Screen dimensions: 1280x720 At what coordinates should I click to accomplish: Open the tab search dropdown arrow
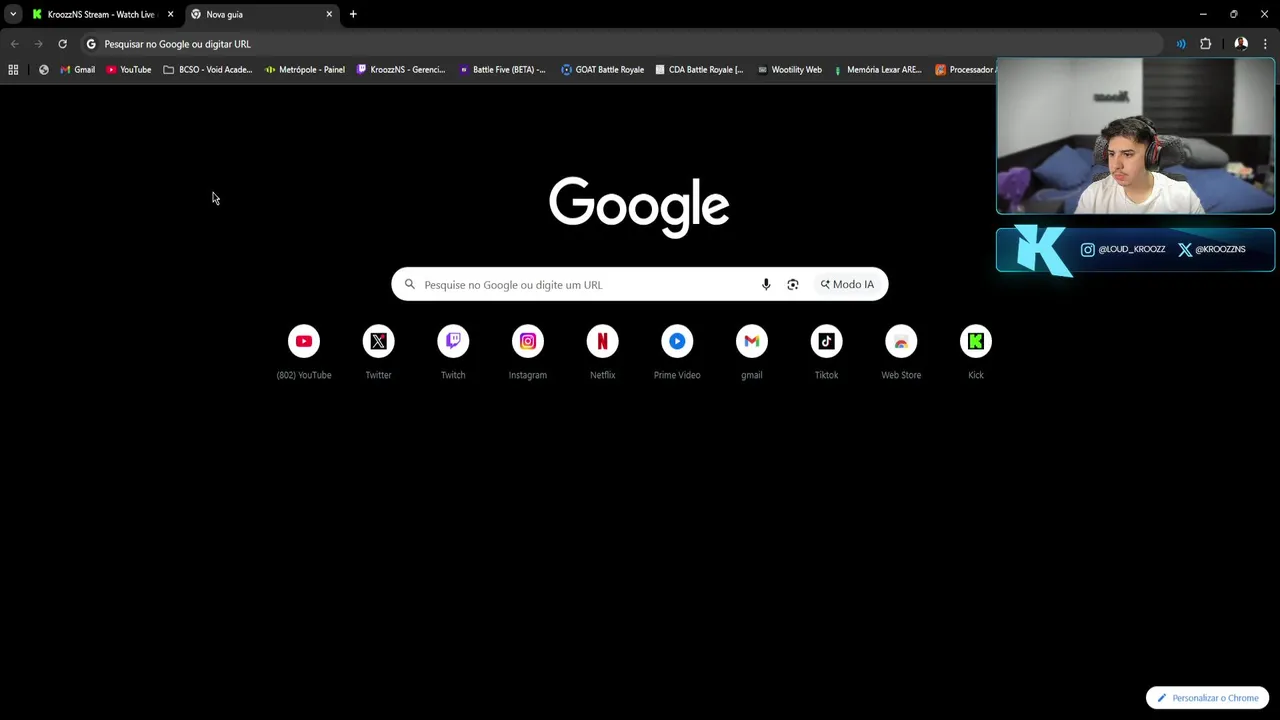(x=13, y=14)
